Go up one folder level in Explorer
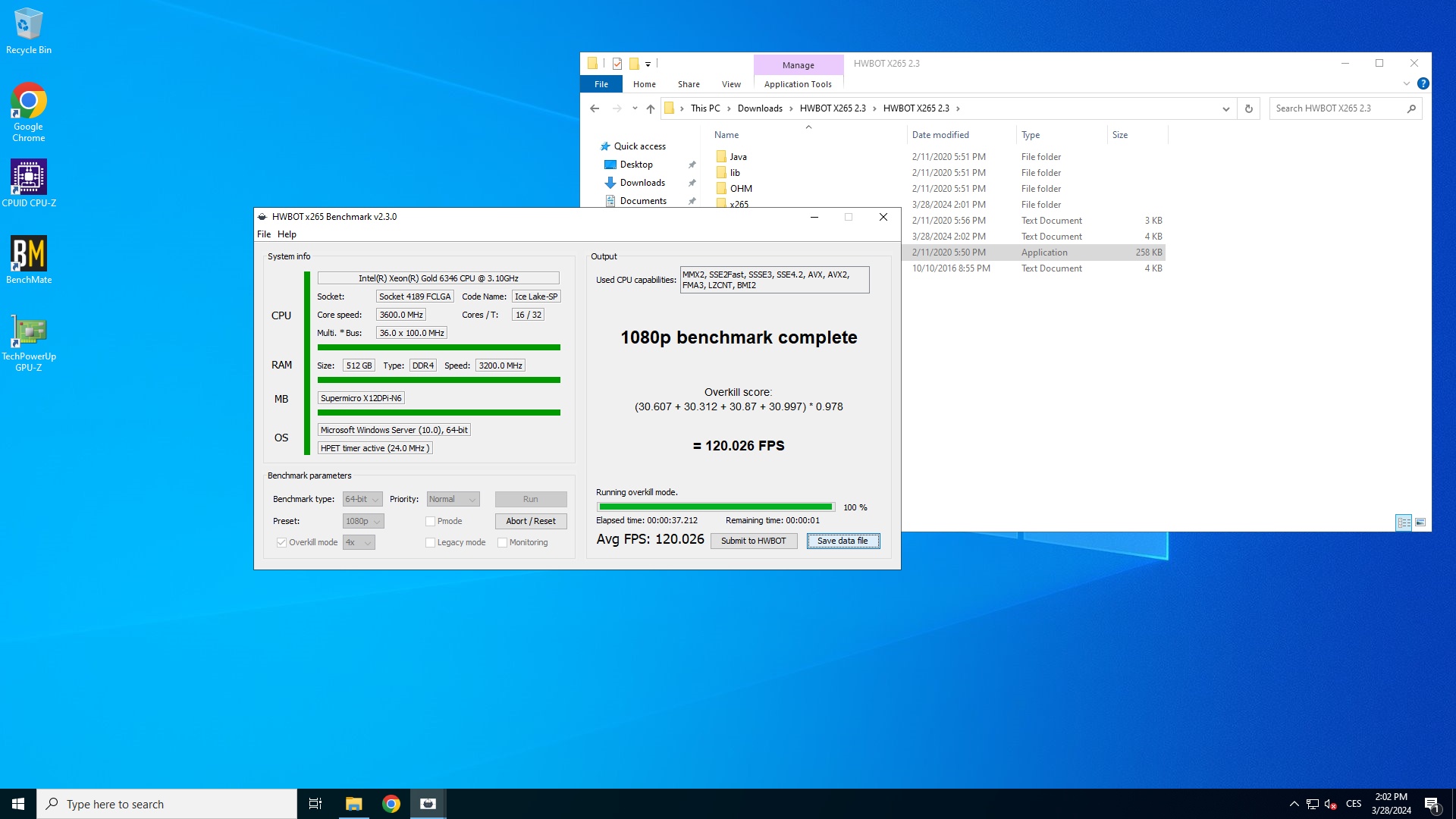The width and height of the screenshot is (1456, 819). [651, 108]
